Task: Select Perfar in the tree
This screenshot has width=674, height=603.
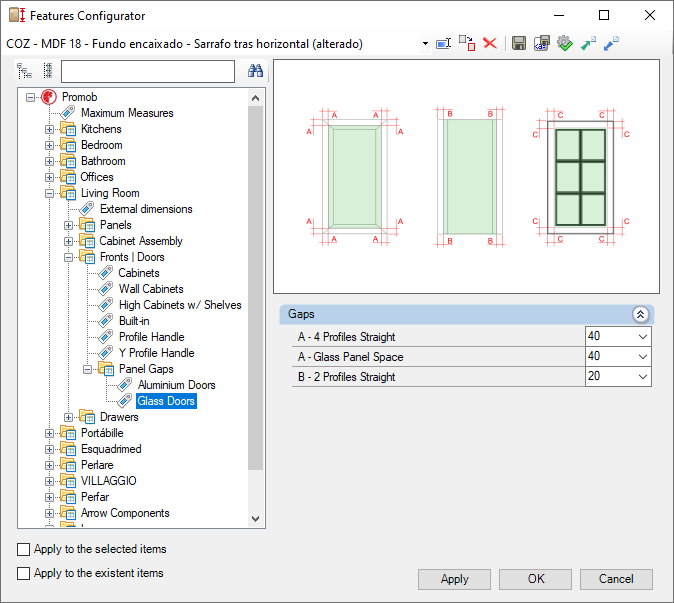Action: click(x=95, y=497)
